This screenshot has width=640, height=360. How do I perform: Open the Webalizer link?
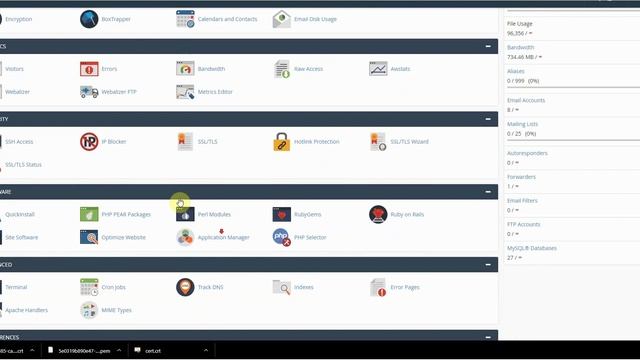[17, 92]
